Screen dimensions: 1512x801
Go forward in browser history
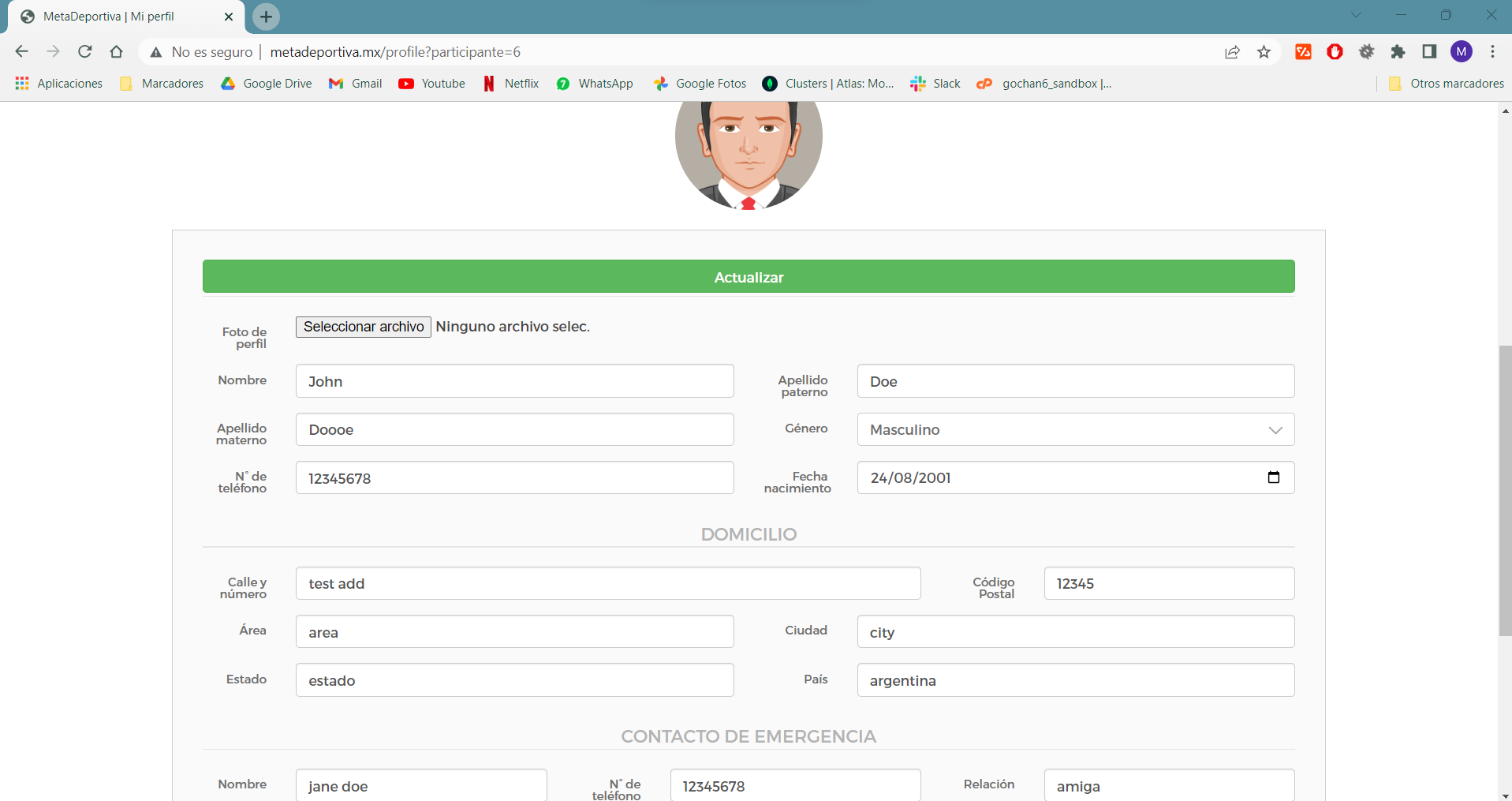pyautogui.click(x=53, y=52)
